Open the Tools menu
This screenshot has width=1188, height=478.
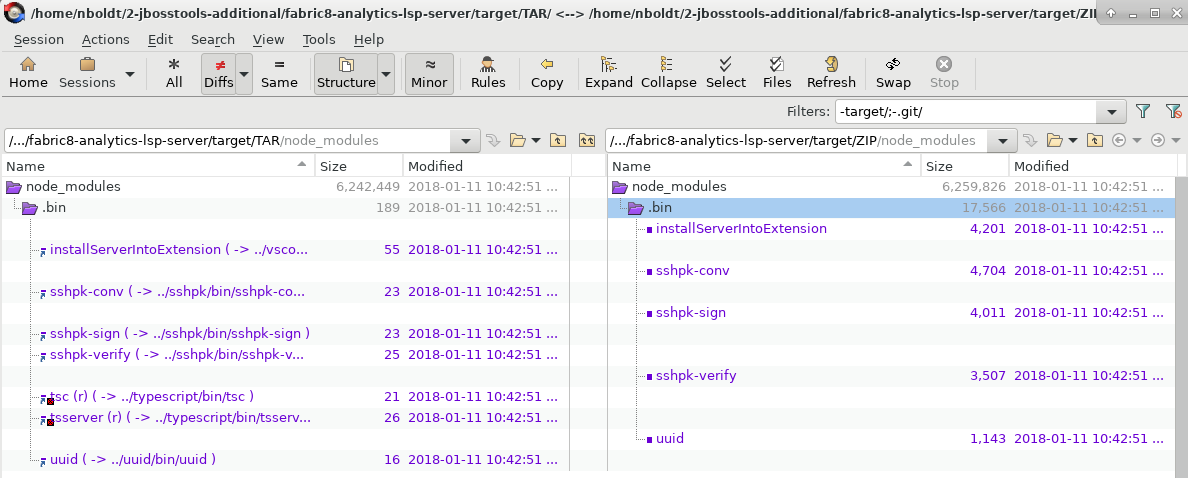[319, 39]
